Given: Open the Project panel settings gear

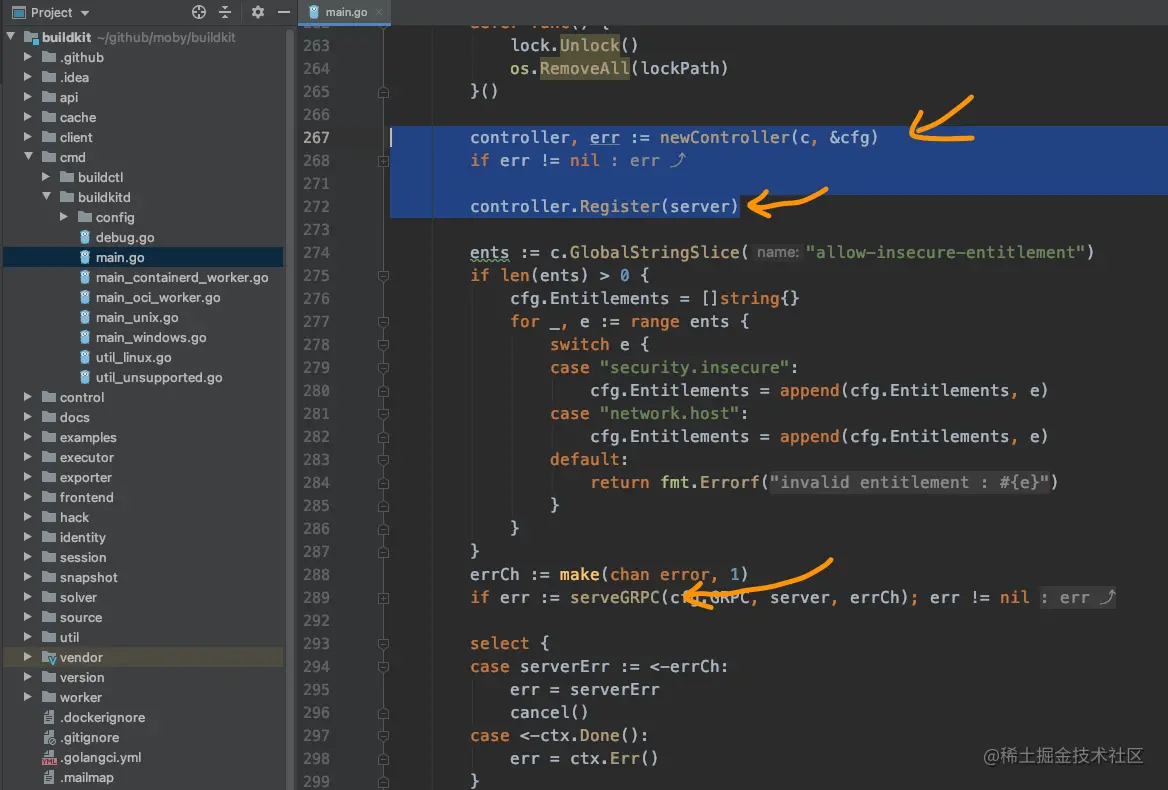Looking at the screenshot, I should tap(256, 12).
